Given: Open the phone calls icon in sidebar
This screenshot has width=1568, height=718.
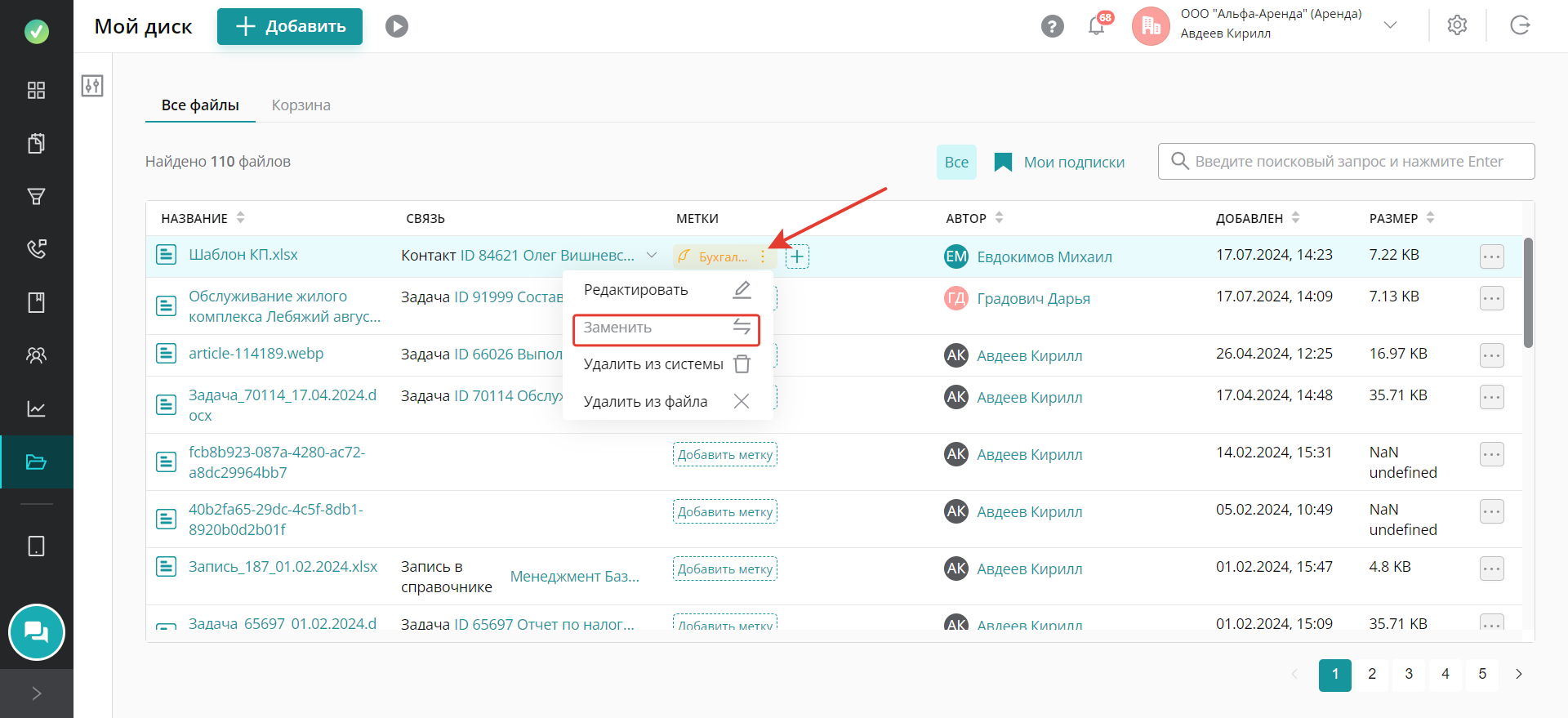Looking at the screenshot, I should point(36,249).
